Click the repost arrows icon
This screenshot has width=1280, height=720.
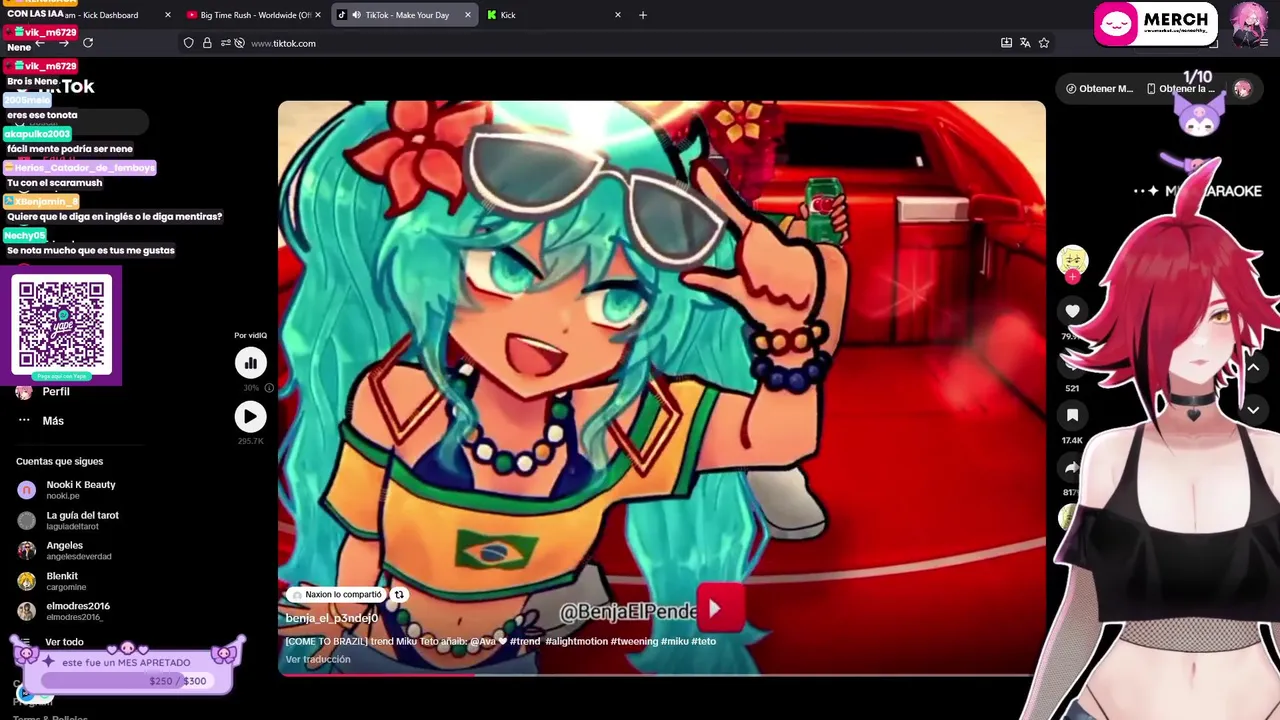[399, 594]
